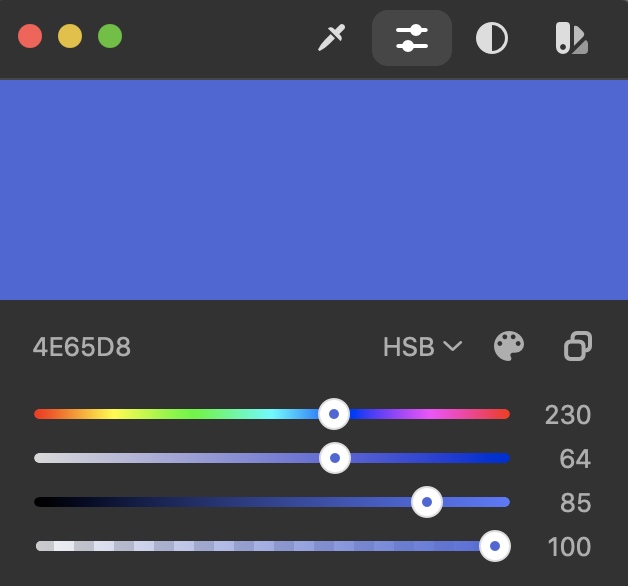Click the opacity slider handle
Image resolution: width=628 pixels, height=586 pixels.
coord(495,546)
